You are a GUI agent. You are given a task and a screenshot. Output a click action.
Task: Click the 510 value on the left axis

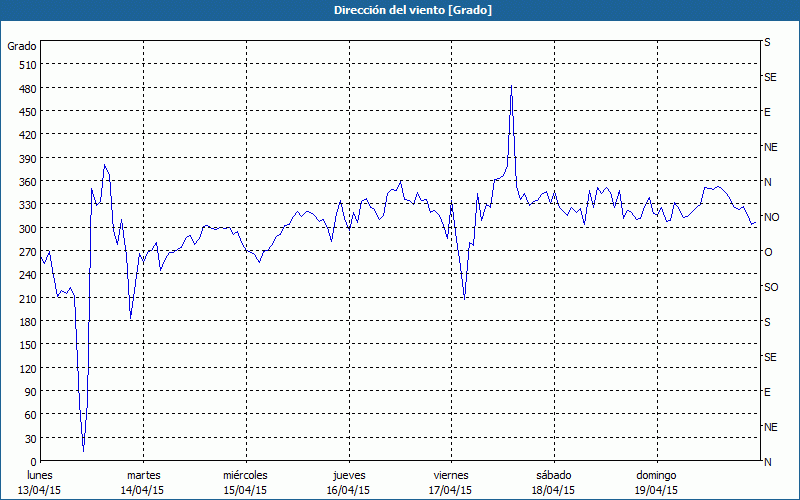[x=26, y=65]
